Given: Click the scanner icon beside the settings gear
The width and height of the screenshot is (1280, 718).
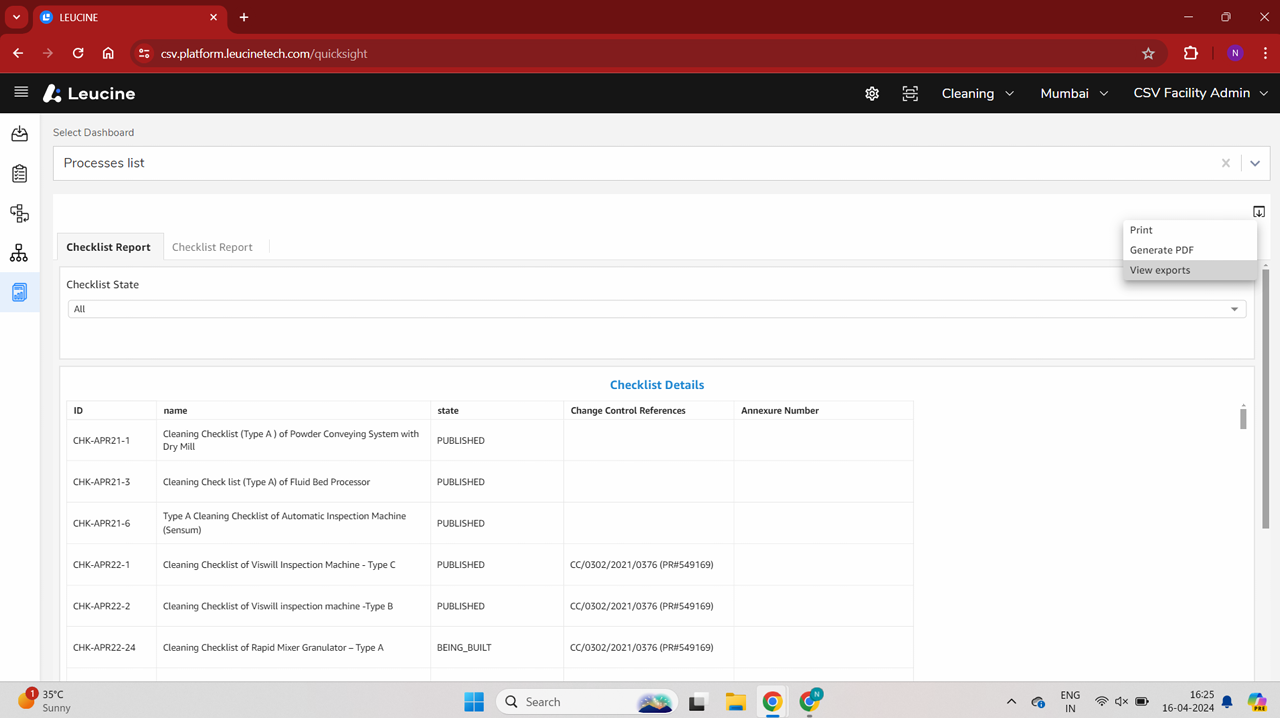Looking at the screenshot, I should tap(910, 93).
